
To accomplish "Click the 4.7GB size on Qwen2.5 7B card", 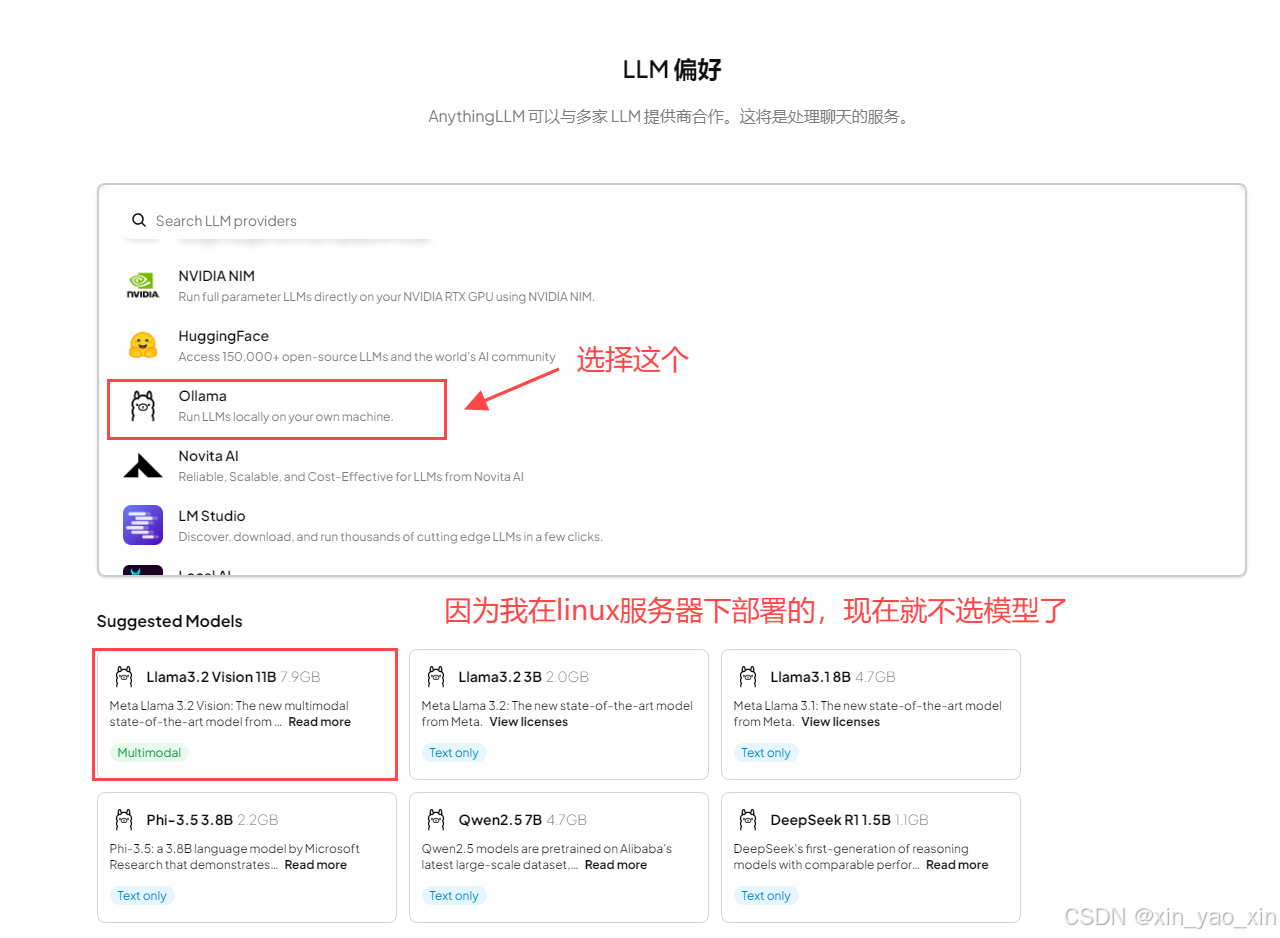I will 567,820.
